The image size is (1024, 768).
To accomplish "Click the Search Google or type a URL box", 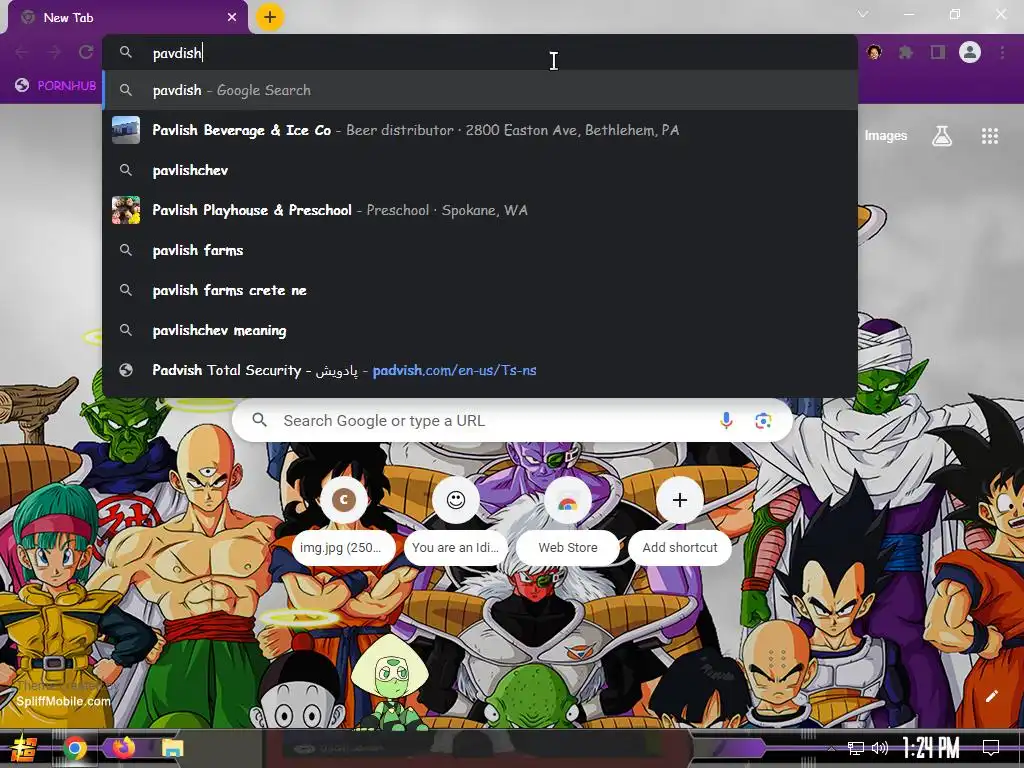I will 513,421.
